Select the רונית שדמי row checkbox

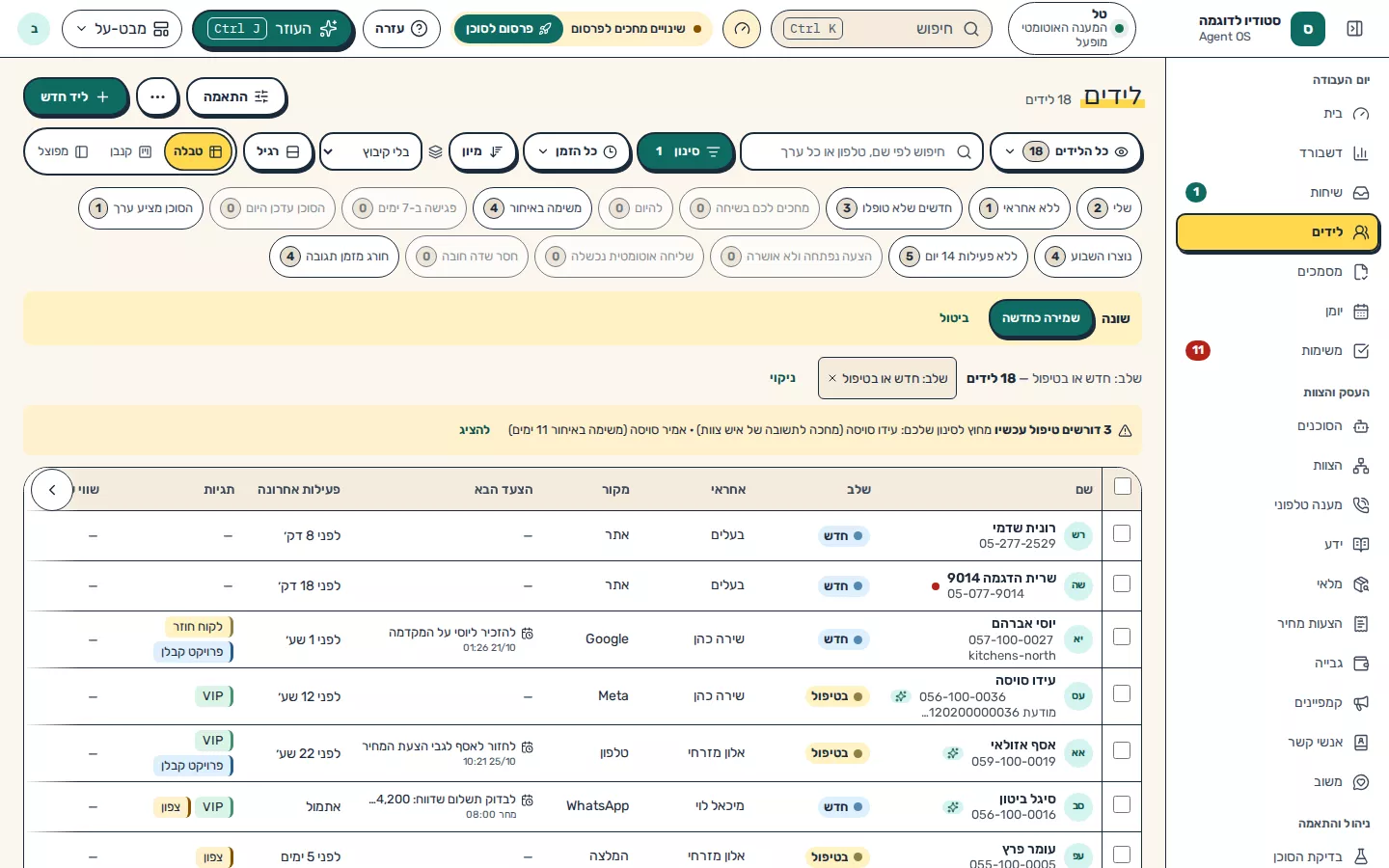(x=1122, y=533)
